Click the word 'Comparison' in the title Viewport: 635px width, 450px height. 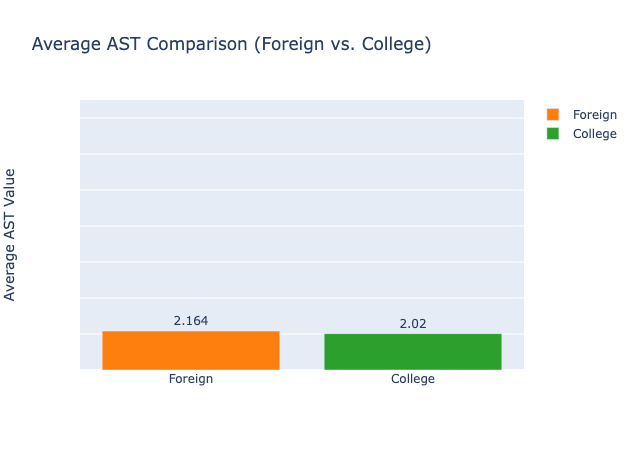click(x=190, y=45)
